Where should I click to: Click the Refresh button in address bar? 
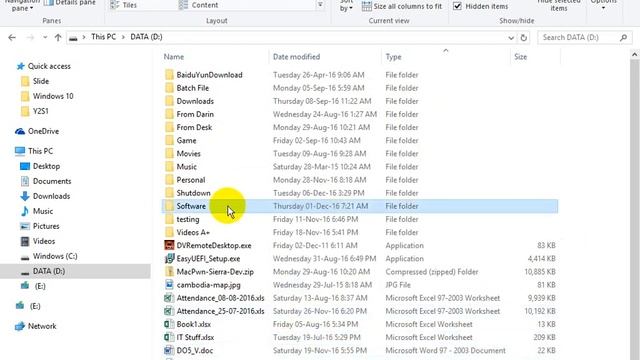(523, 38)
